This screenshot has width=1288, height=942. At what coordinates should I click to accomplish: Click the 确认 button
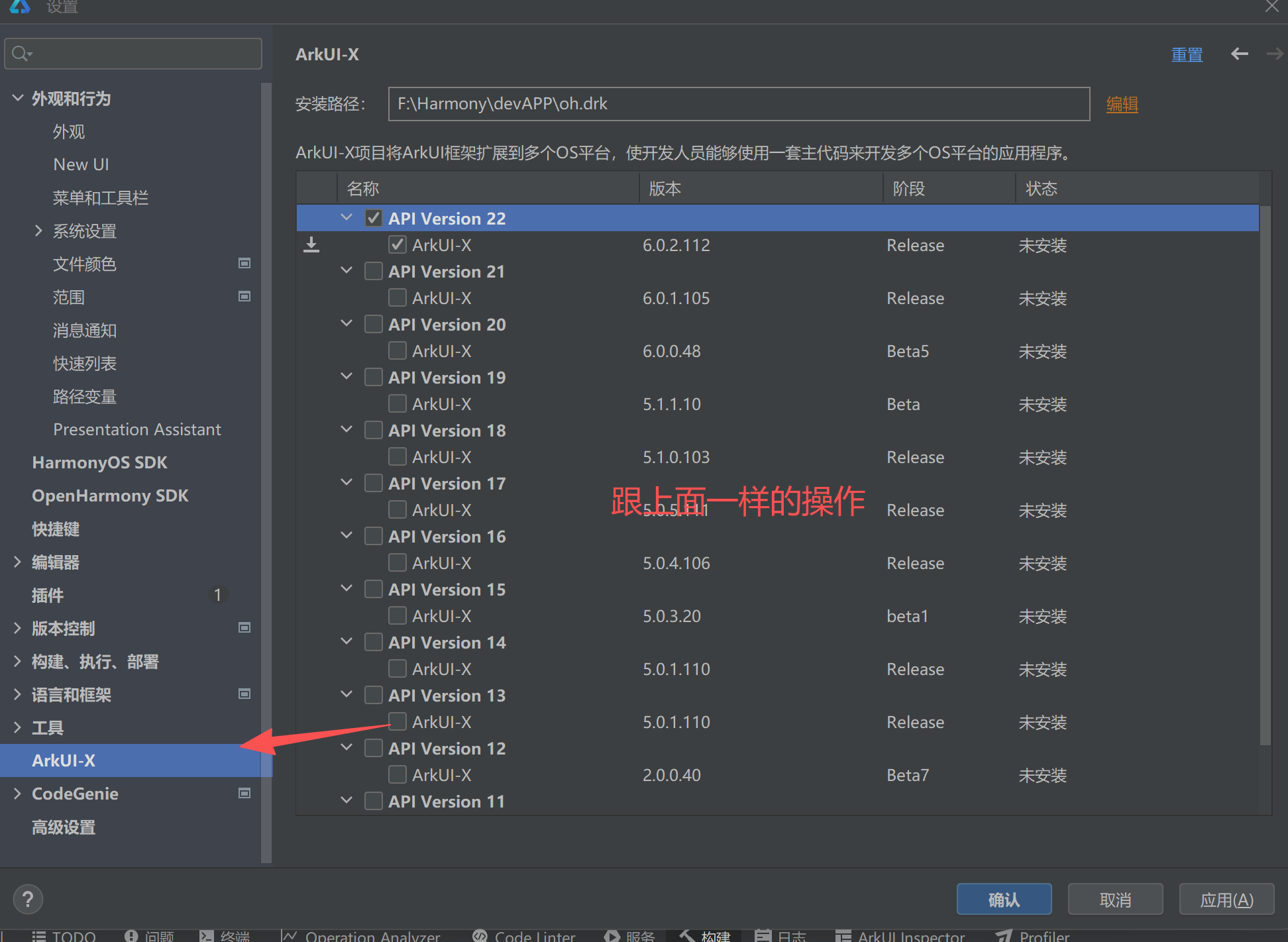pos(1003,900)
